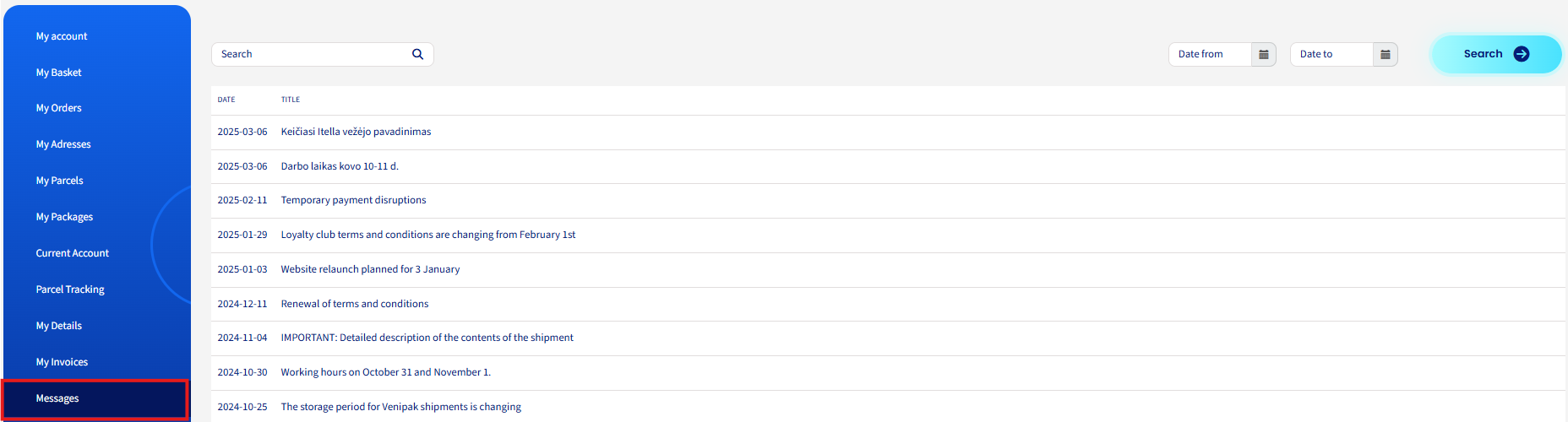
Task: Open the Date to calendar icon
Action: 1386,54
